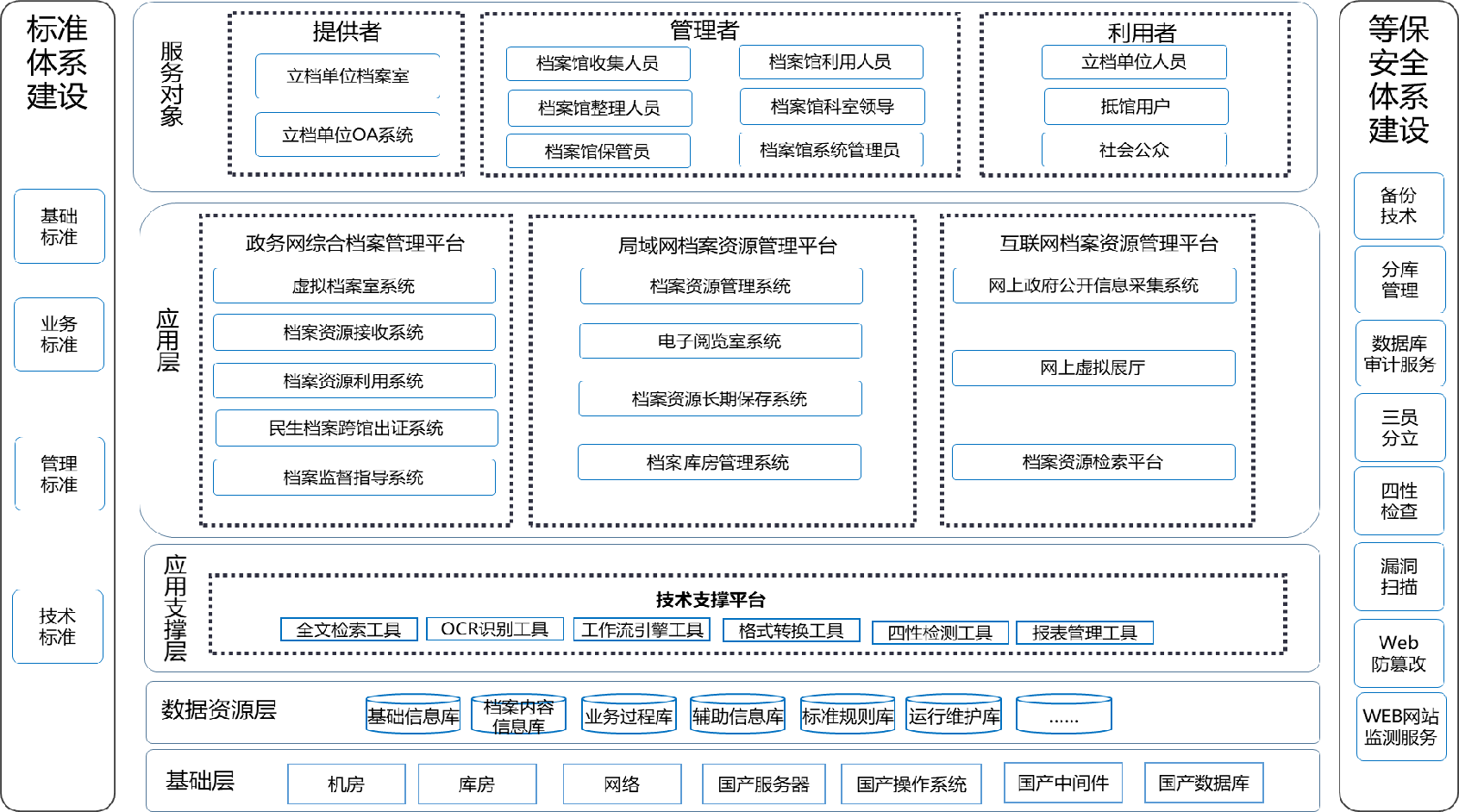Click 政务网综合档案管理平台 heading
1459x812 pixels.
point(355,244)
